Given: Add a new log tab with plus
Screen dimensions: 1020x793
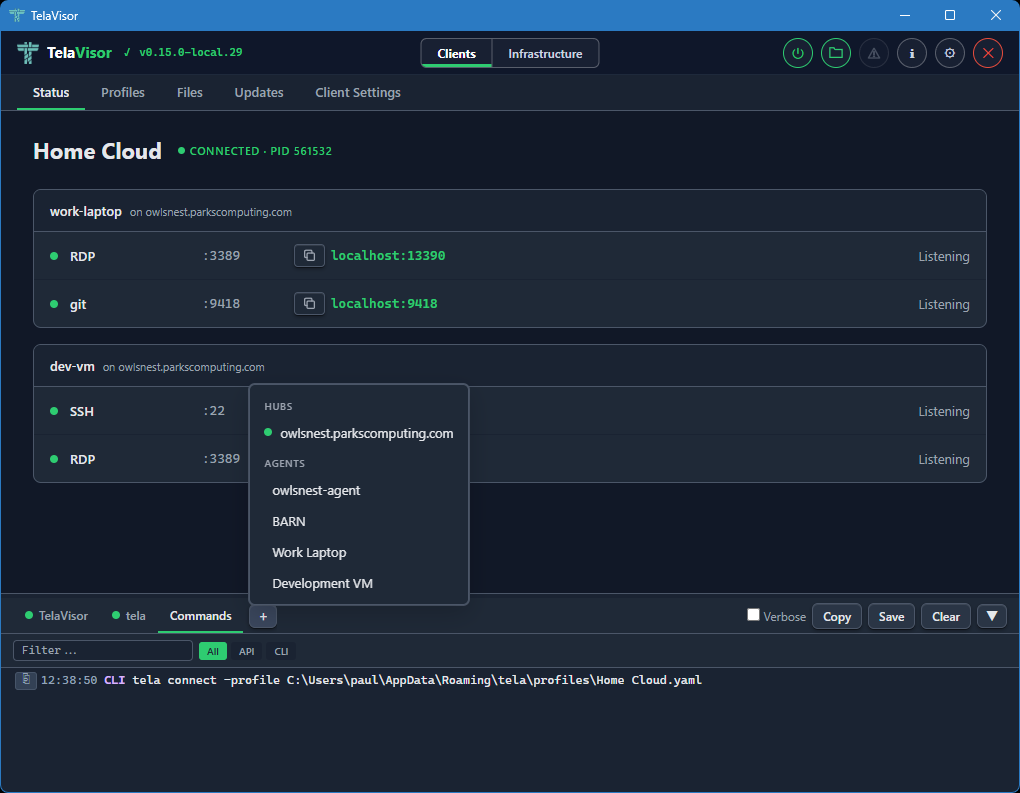Looking at the screenshot, I should pyautogui.click(x=263, y=617).
